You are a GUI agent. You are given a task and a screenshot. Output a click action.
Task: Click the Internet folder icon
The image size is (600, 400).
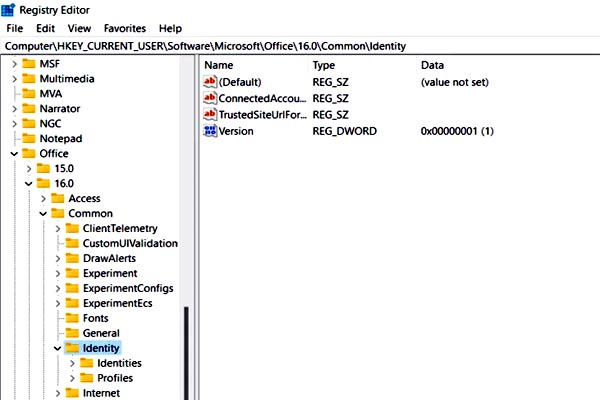(x=72, y=393)
